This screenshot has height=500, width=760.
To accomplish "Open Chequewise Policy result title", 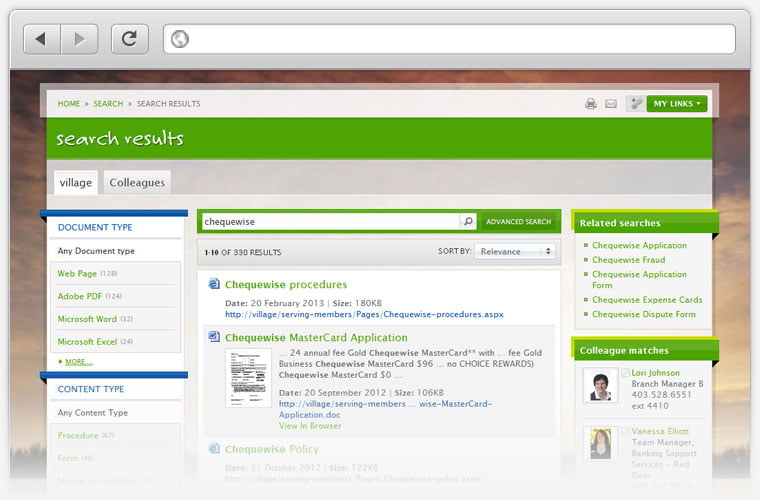I will click(x=272, y=449).
